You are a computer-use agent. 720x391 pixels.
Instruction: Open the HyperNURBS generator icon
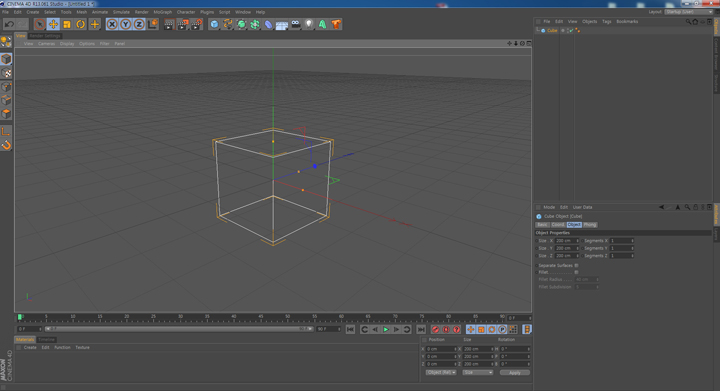241,24
